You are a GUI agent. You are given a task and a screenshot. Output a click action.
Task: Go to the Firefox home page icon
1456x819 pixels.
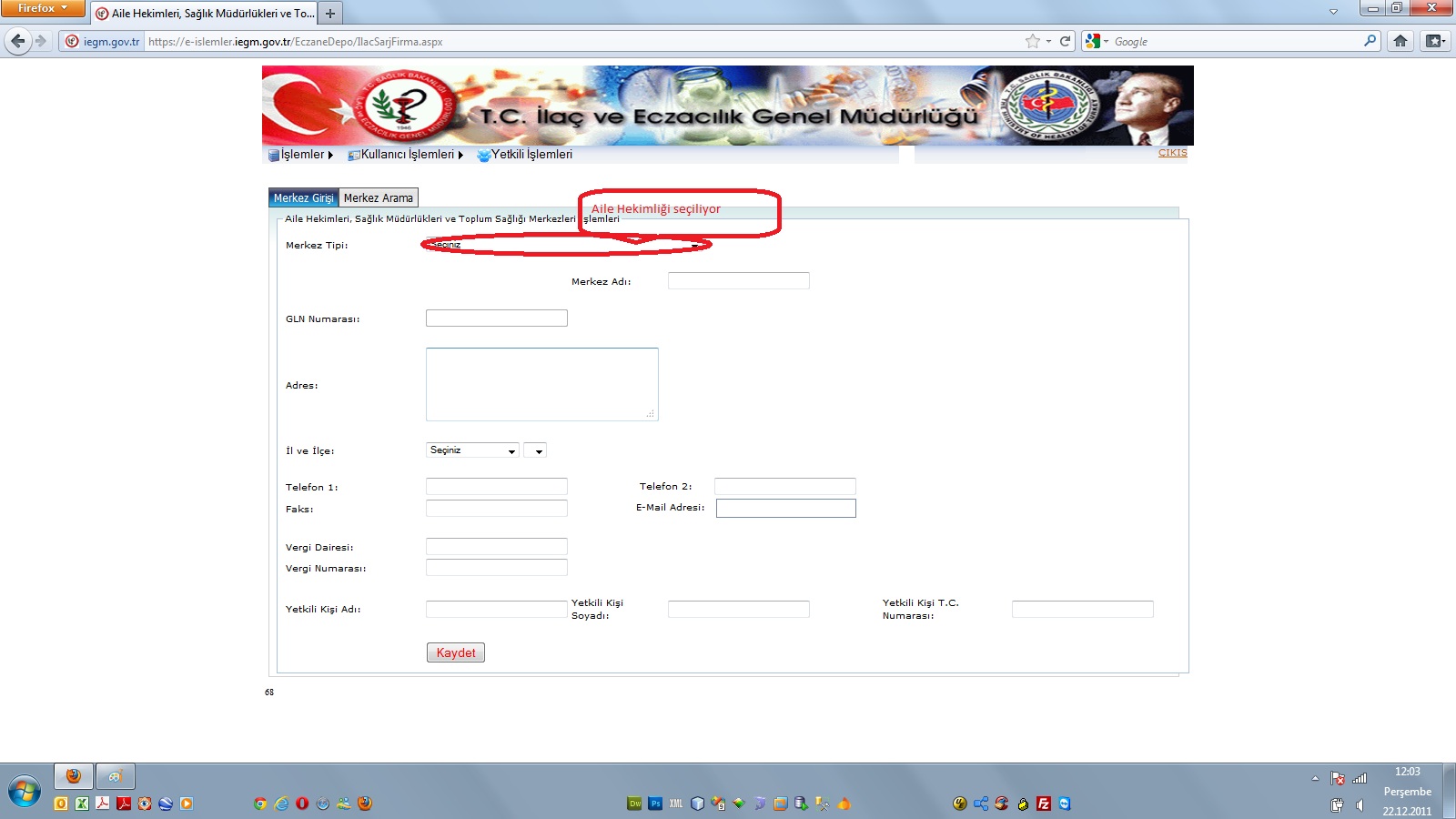pyautogui.click(x=1400, y=41)
